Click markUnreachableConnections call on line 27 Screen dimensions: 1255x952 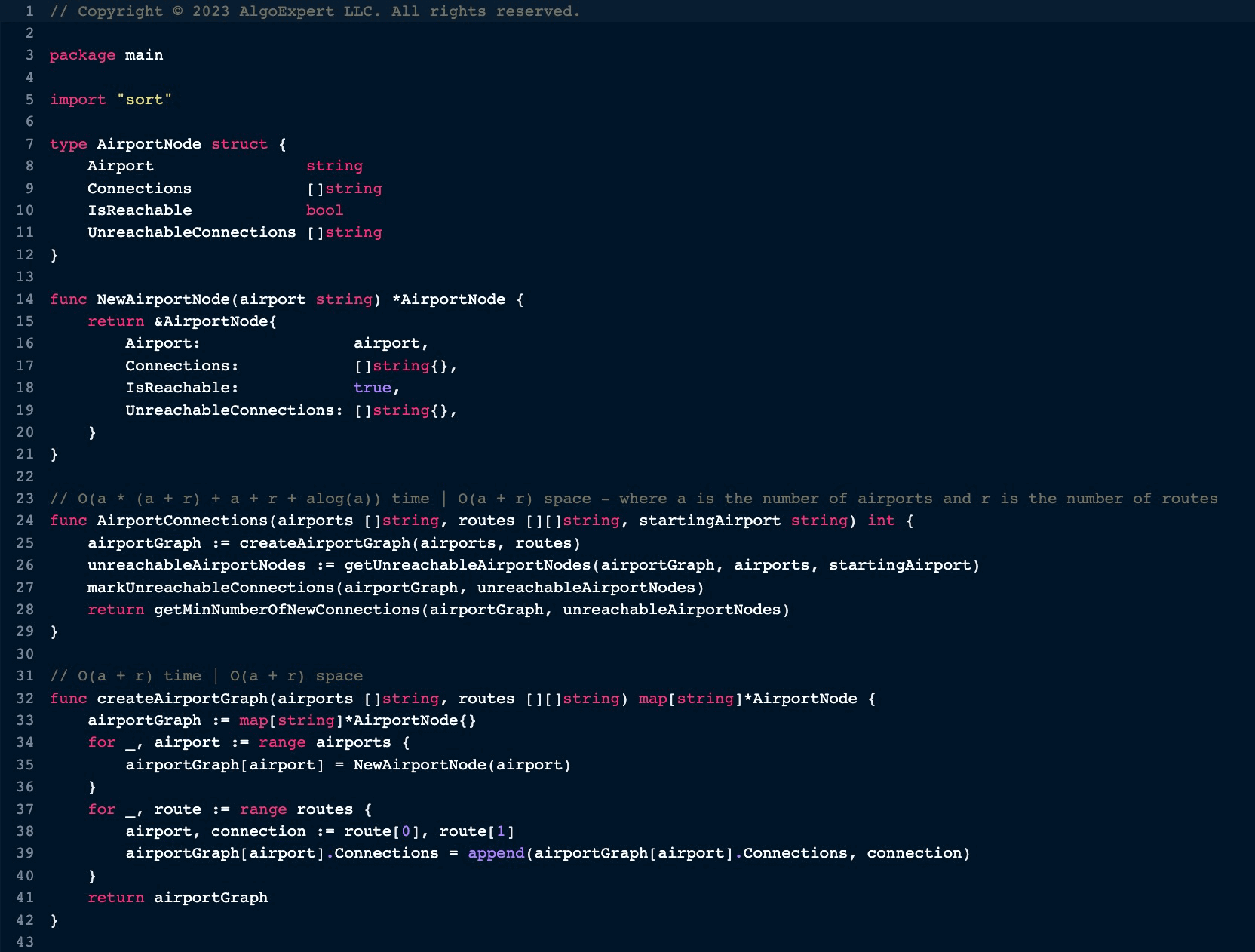click(x=210, y=588)
